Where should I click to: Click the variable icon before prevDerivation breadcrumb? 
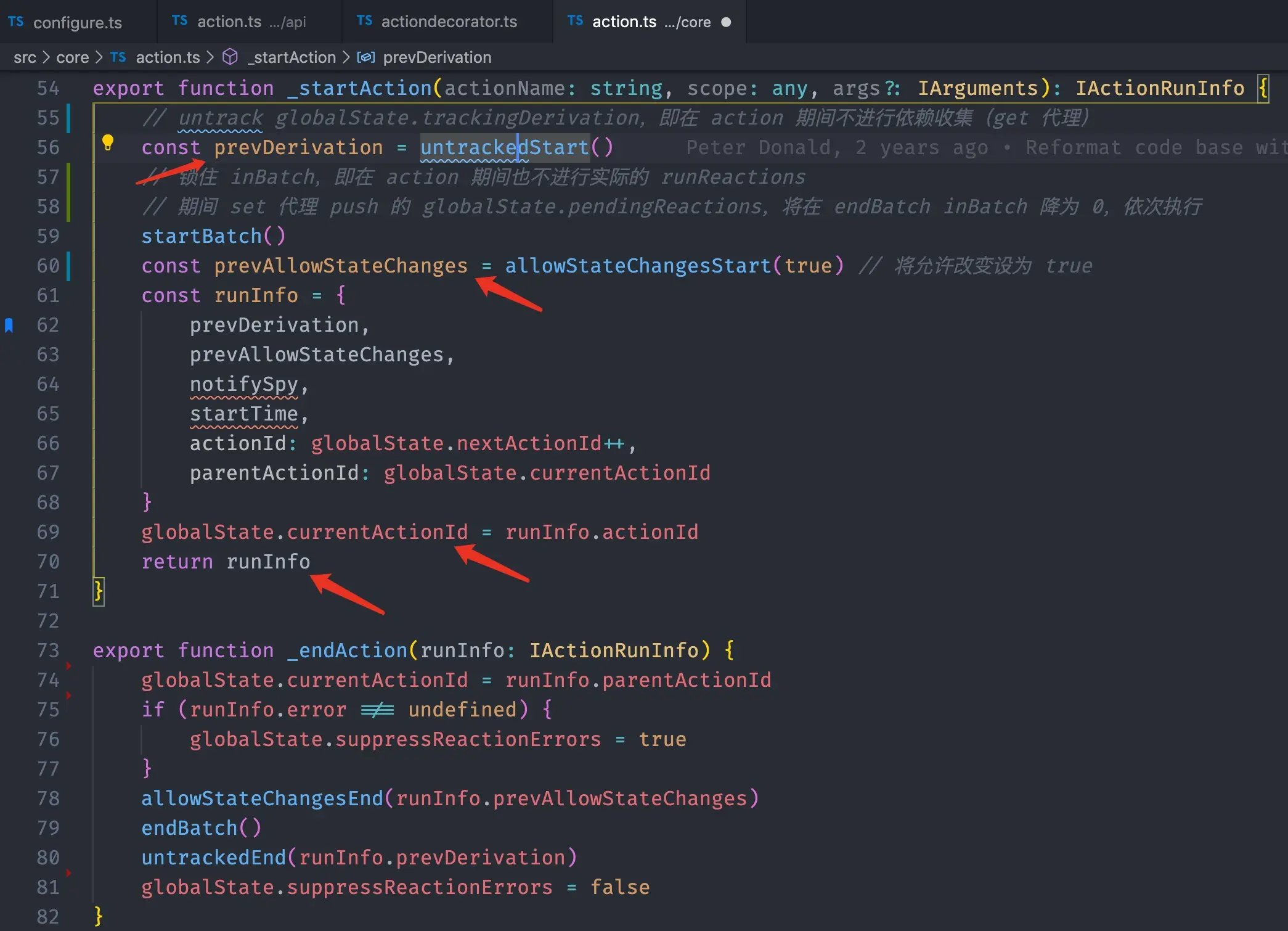click(366, 57)
